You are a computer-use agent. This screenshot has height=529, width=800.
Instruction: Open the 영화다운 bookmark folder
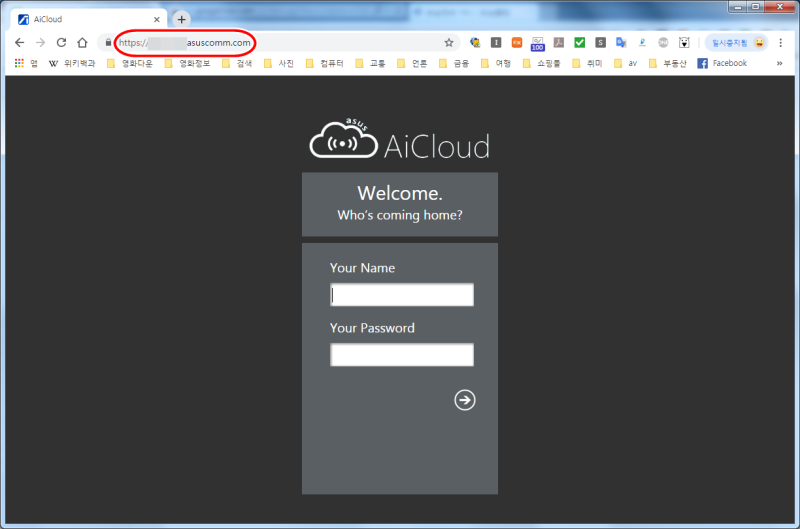(130, 63)
